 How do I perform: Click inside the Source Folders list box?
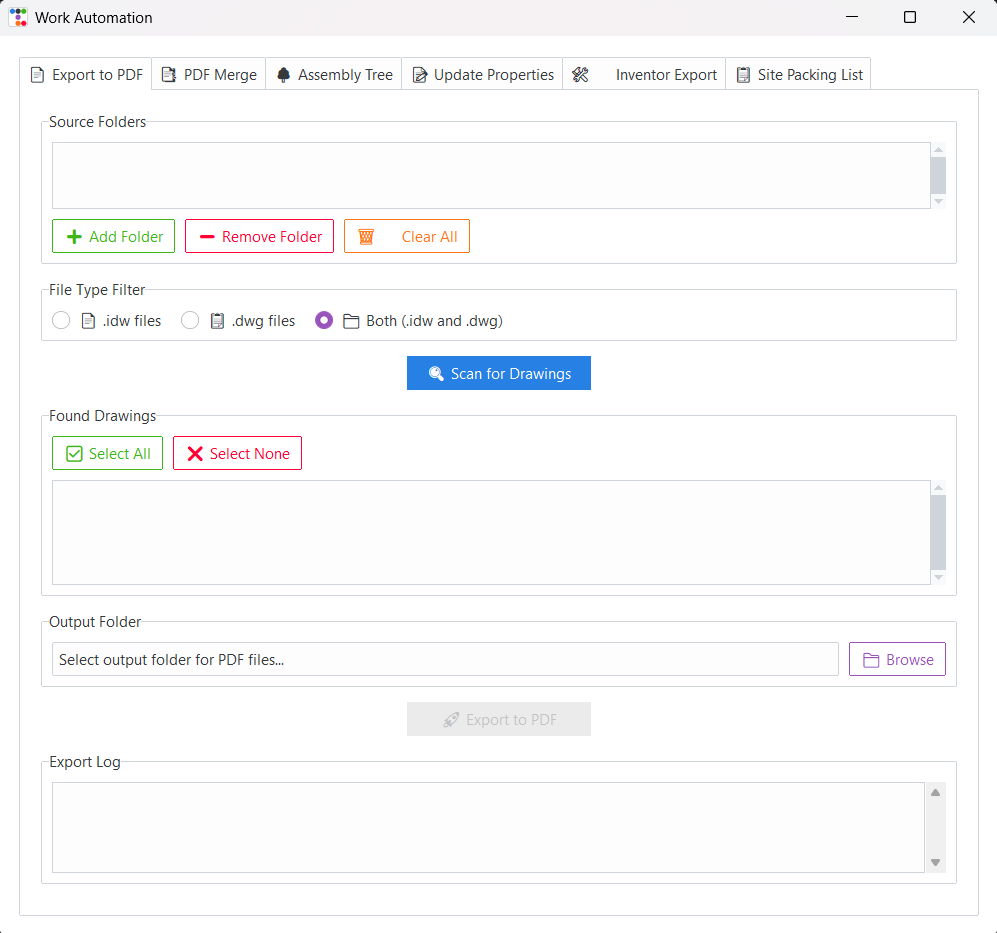click(491, 176)
